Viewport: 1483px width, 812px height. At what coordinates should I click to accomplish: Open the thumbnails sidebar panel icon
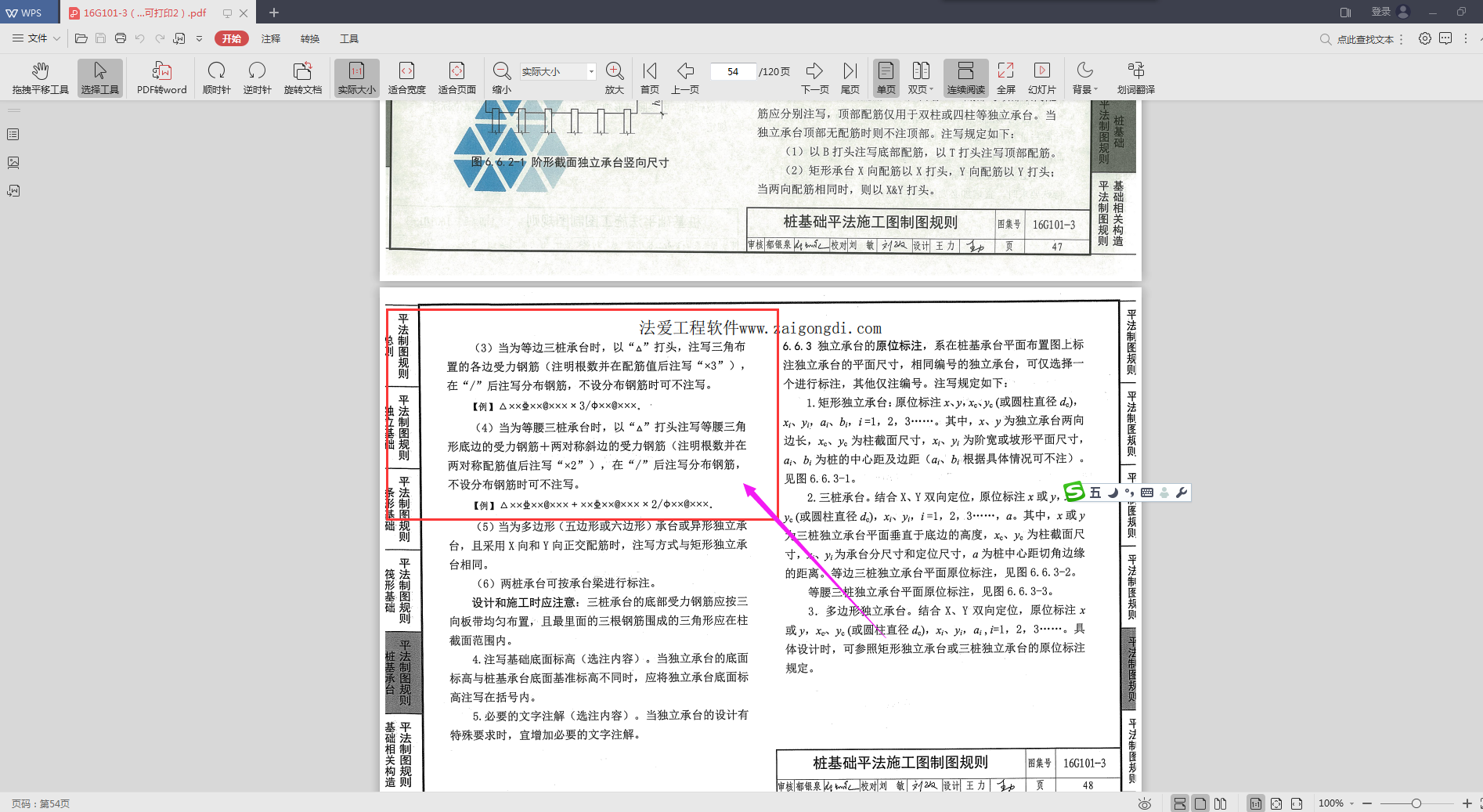13,163
